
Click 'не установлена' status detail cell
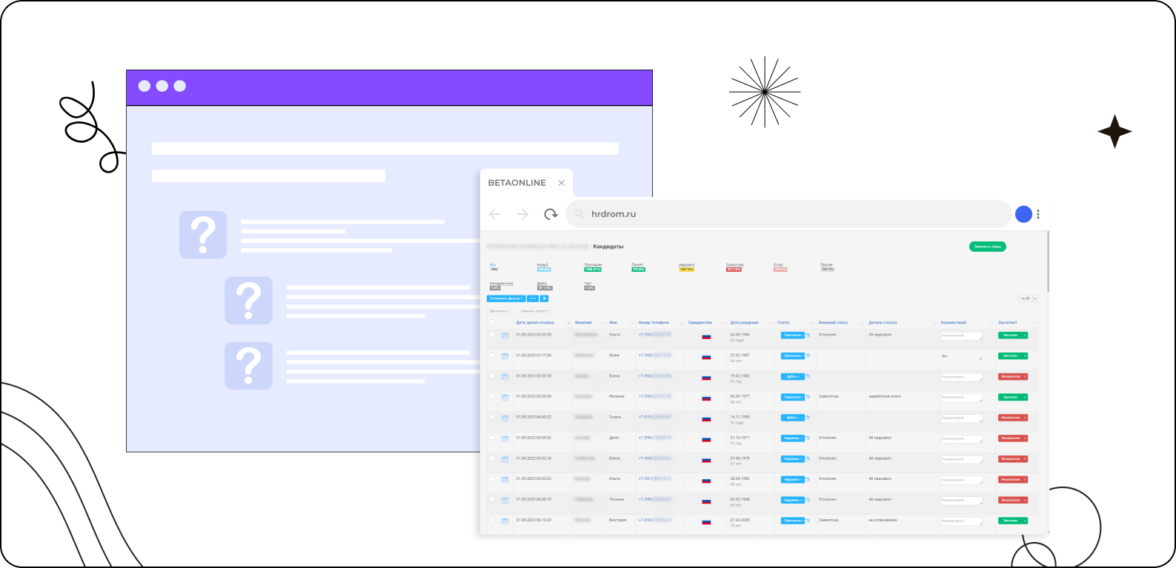(882, 519)
